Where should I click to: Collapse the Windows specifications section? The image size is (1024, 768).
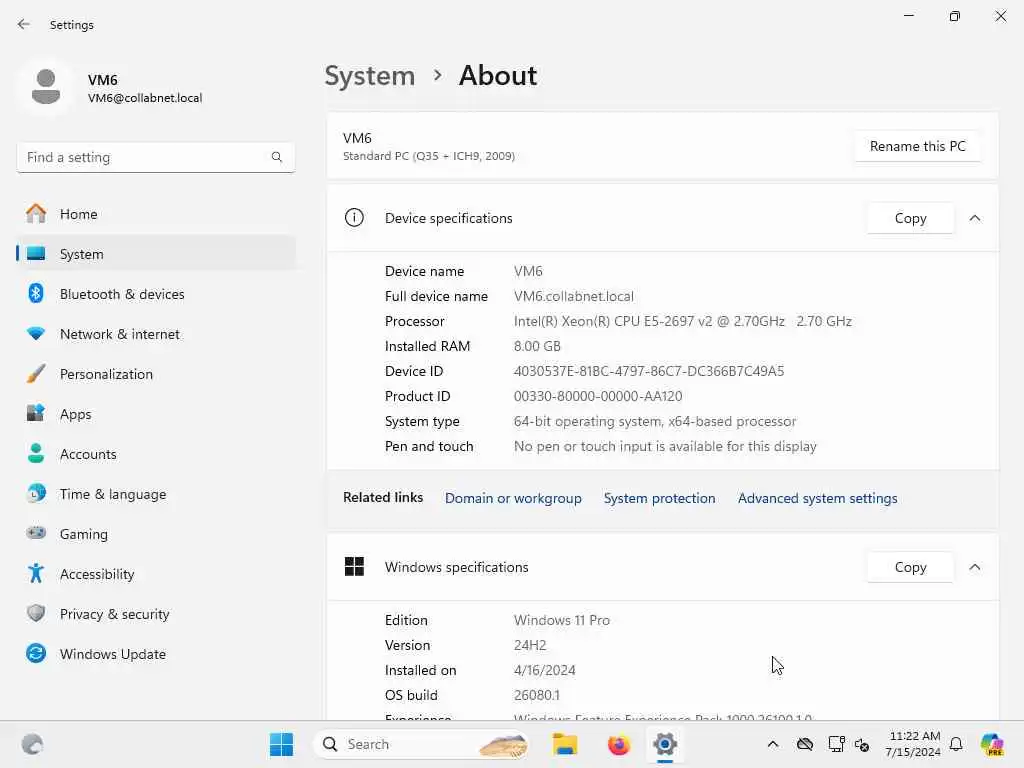click(x=974, y=566)
